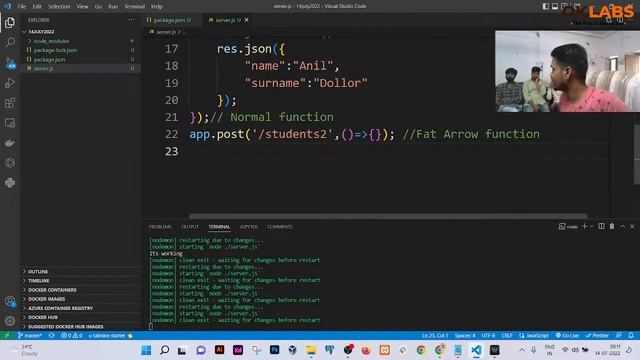Viewport: 640px width, 360px height.
Task: Open the Selection menu
Action: [59, 7]
